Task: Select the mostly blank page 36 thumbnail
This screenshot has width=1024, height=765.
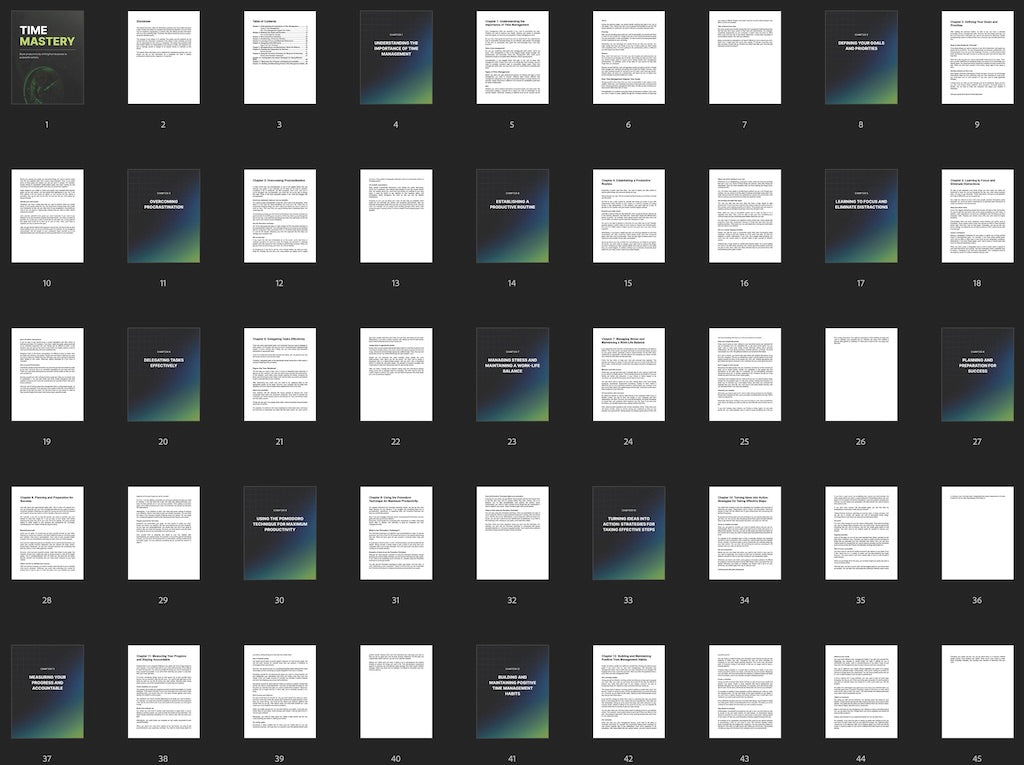Action: (977, 533)
